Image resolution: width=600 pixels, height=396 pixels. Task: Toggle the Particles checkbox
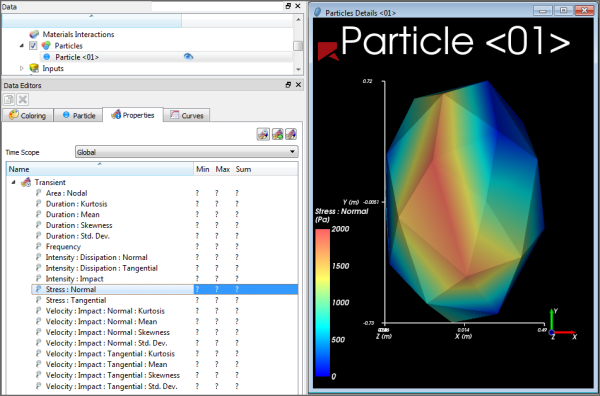33,46
